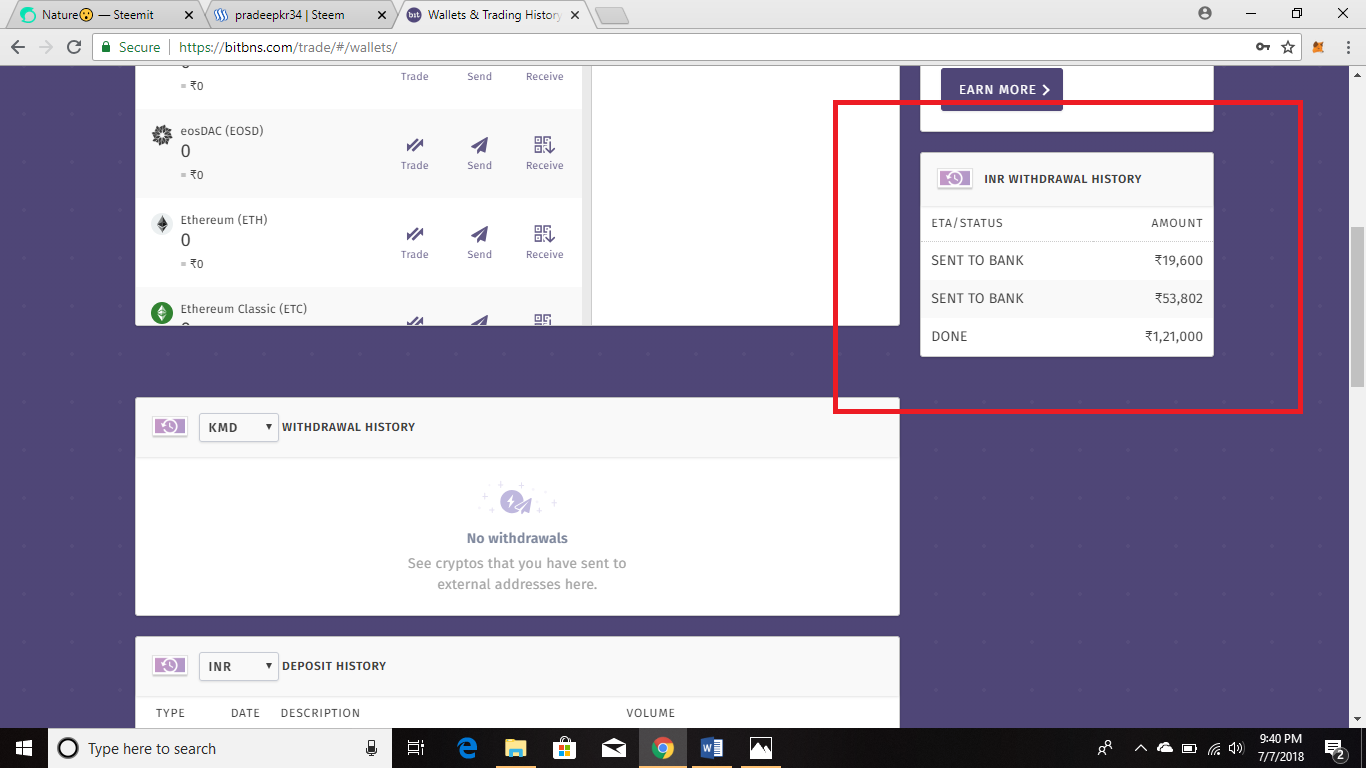Click the Ethereum coin logo
Screen dimensions: 1366x768
click(162, 224)
